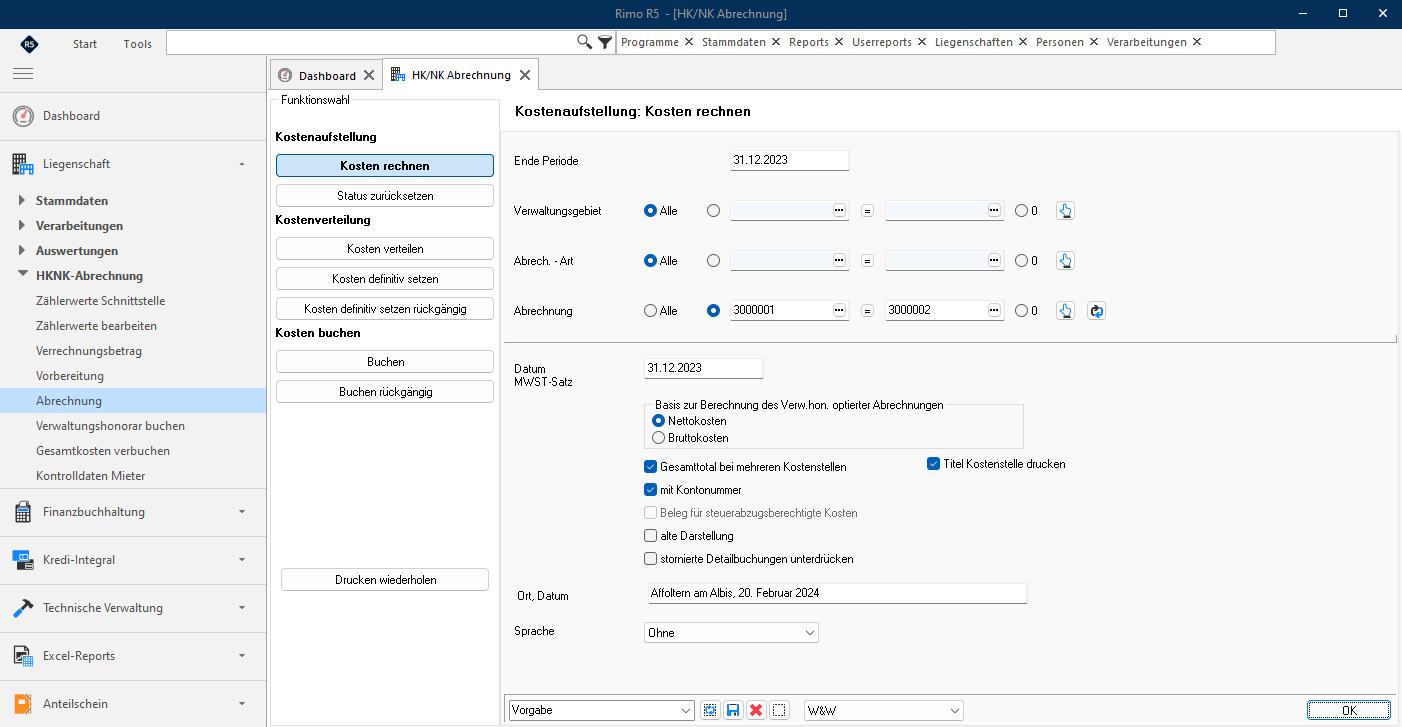This screenshot has width=1402, height=727.
Task: Click the Rimo R5 logo icon
Action: point(30,44)
